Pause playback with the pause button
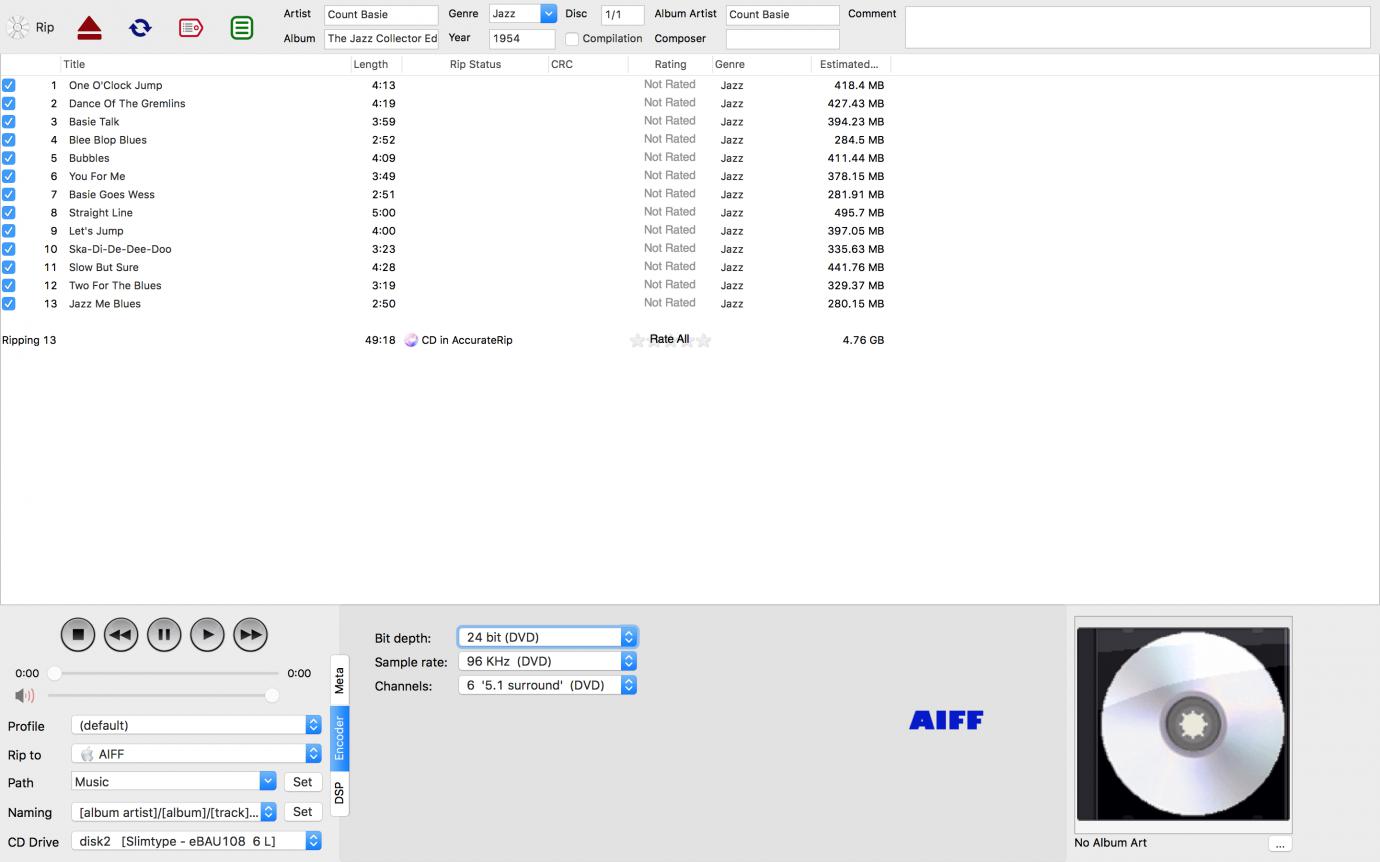1380x862 pixels. tap(164, 634)
